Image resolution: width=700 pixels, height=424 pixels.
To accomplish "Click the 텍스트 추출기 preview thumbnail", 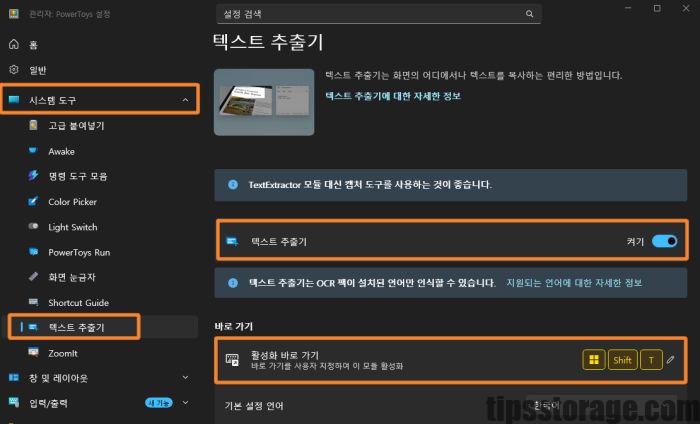I will [264, 102].
